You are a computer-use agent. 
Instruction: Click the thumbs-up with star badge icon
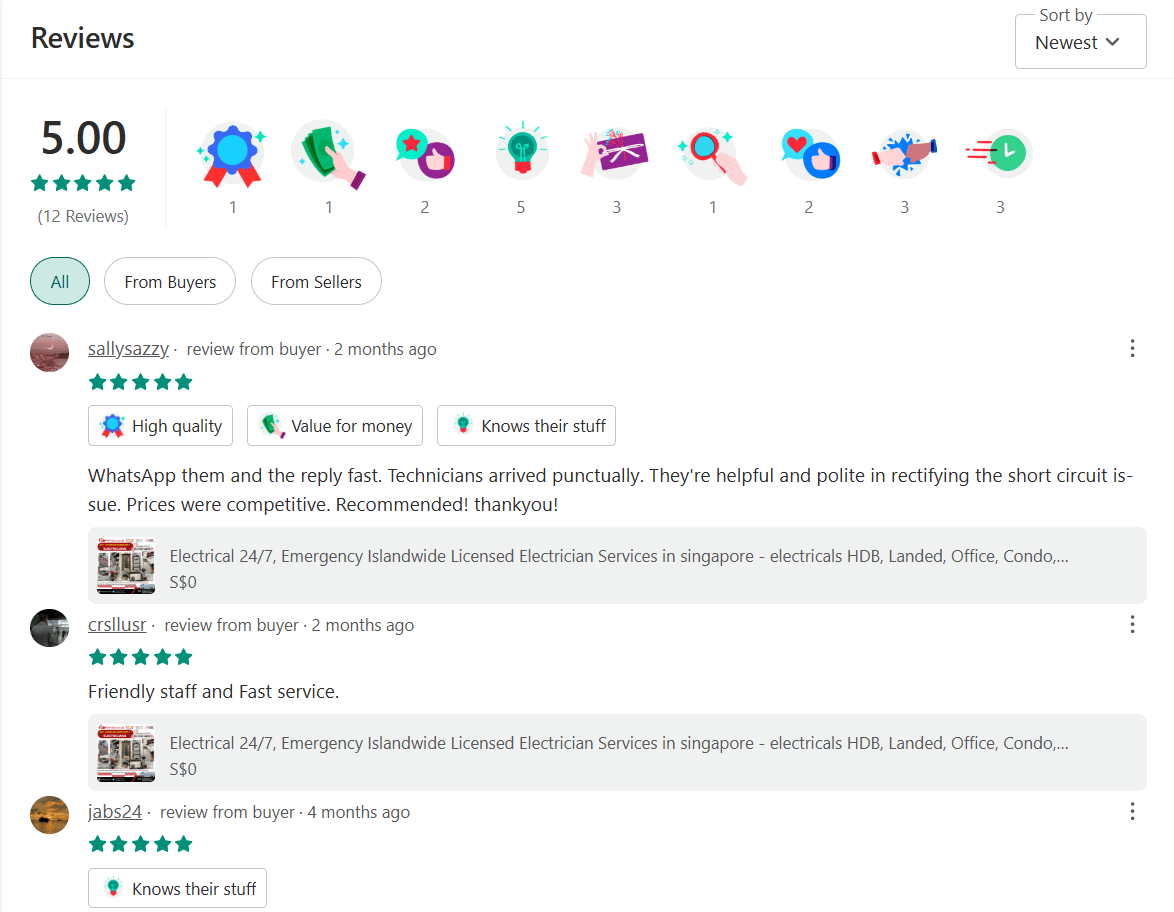point(424,151)
